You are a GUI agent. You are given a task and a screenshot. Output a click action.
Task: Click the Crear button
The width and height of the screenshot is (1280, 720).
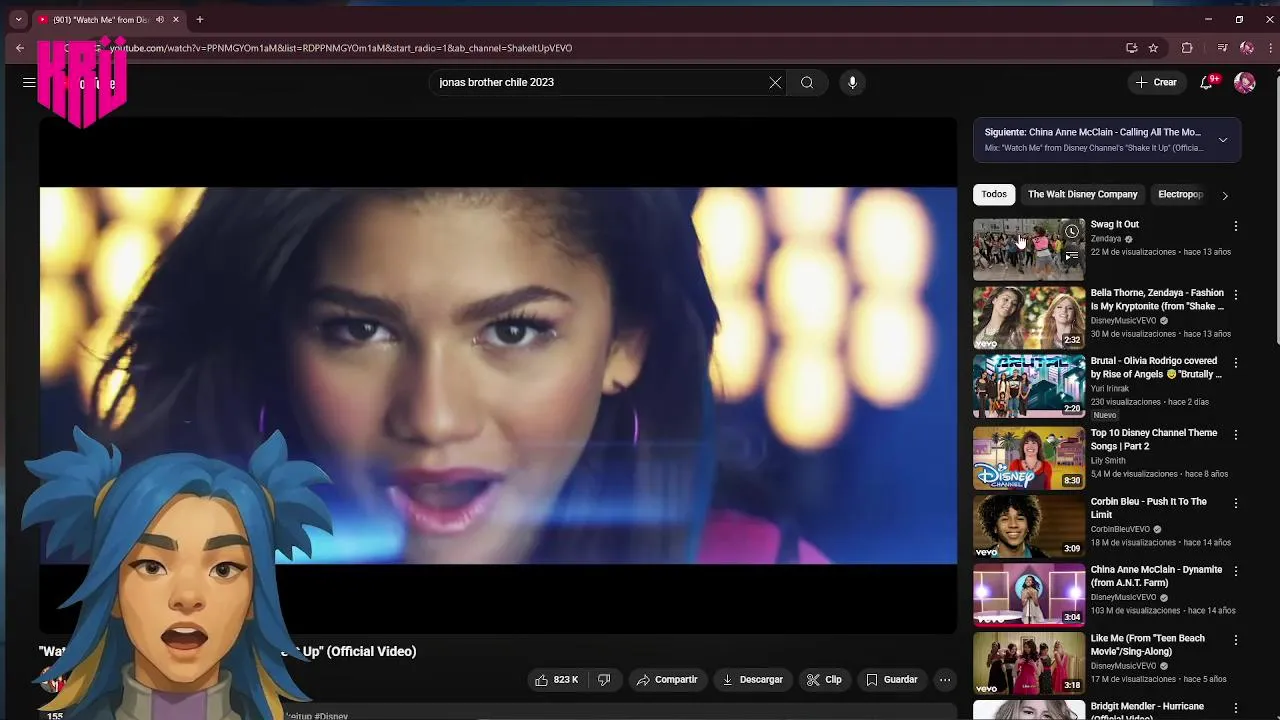click(x=1157, y=82)
